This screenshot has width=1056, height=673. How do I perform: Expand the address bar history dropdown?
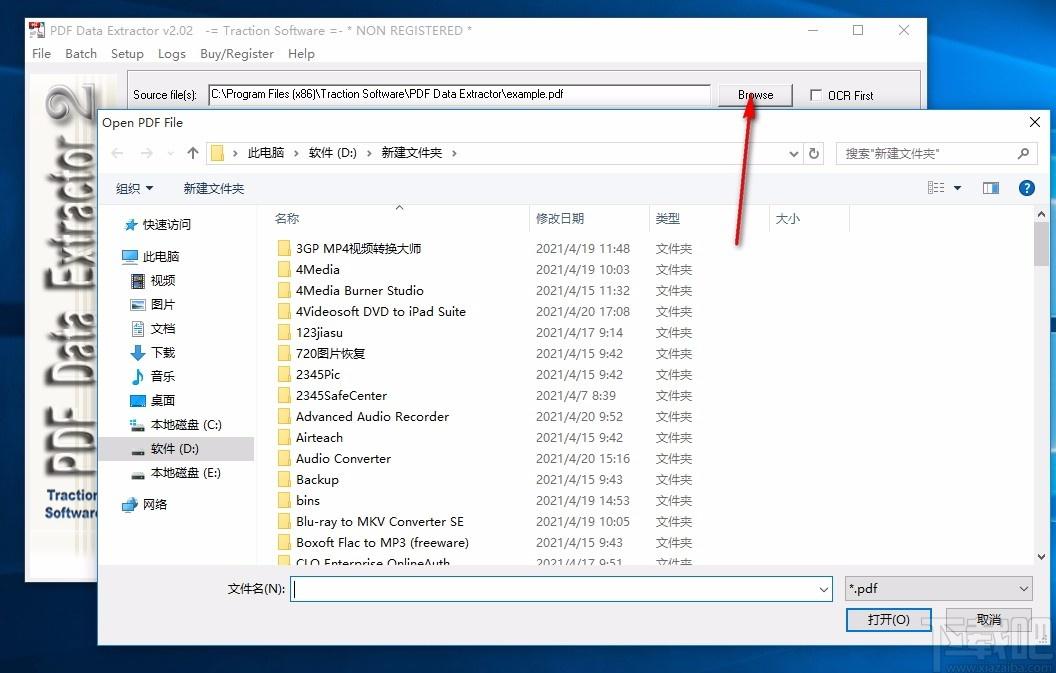pos(793,154)
